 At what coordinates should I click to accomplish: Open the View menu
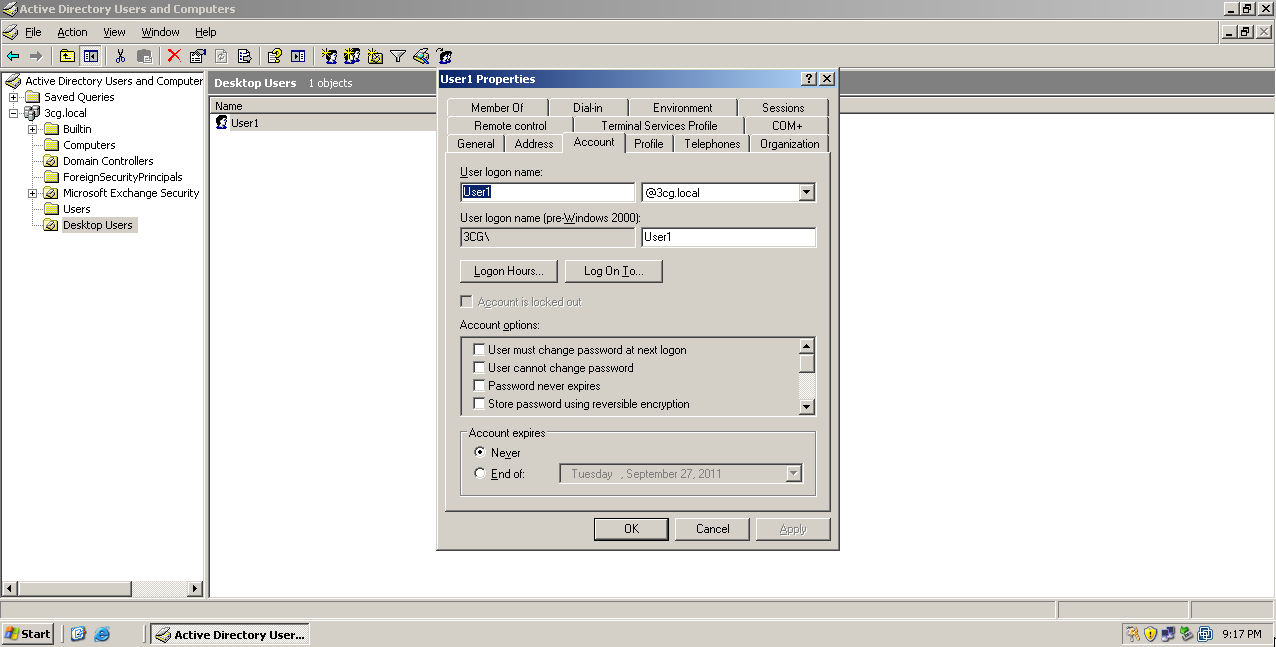pos(114,32)
